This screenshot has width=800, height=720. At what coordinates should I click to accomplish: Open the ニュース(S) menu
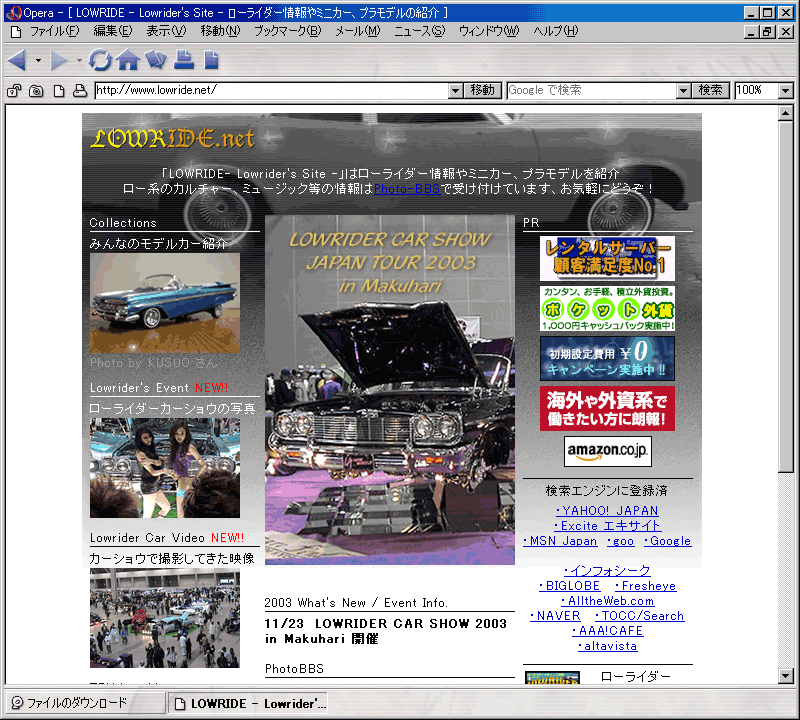[x=420, y=32]
